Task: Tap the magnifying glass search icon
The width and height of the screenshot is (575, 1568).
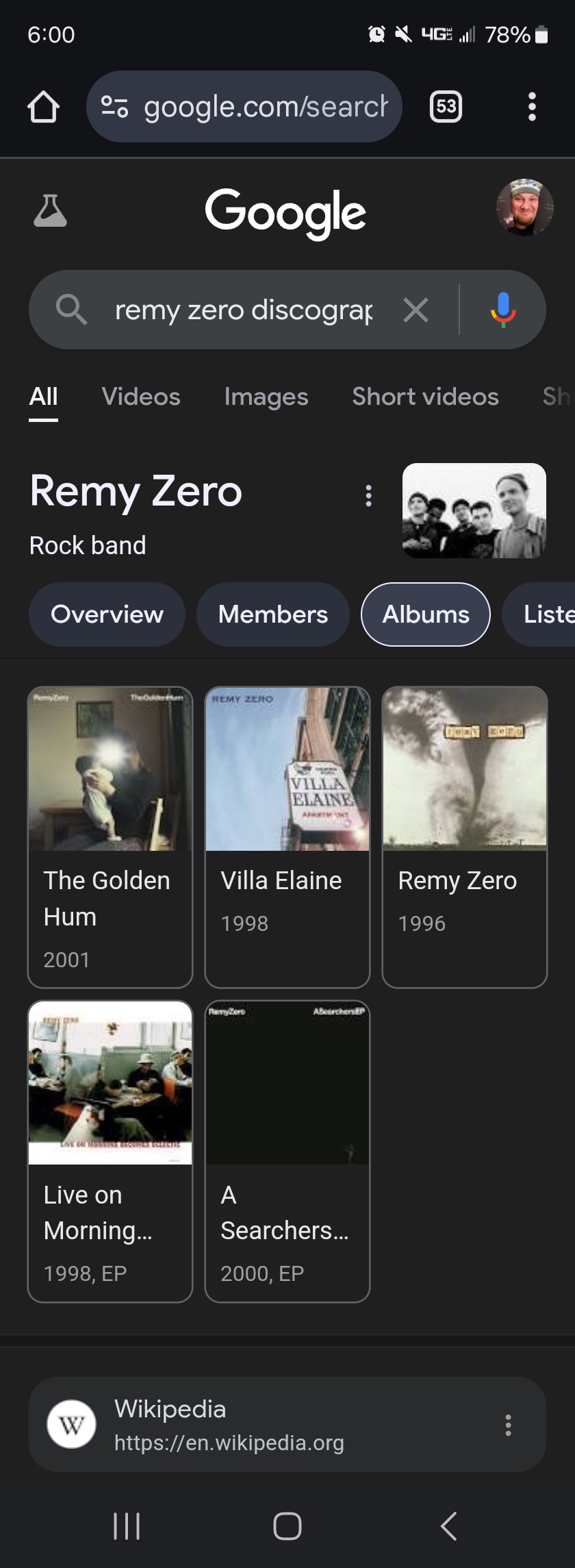Action: tap(71, 310)
